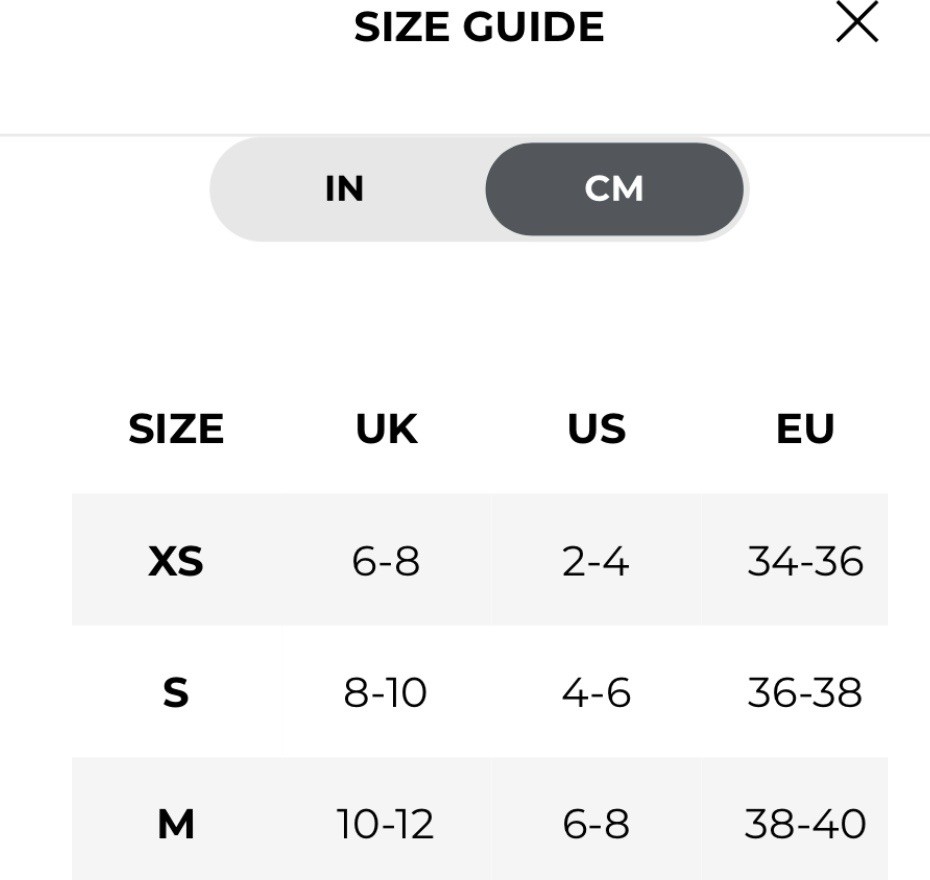Image resolution: width=930 pixels, height=880 pixels.
Task: Click UK size 6-8 cell
Action: point(386,561)
